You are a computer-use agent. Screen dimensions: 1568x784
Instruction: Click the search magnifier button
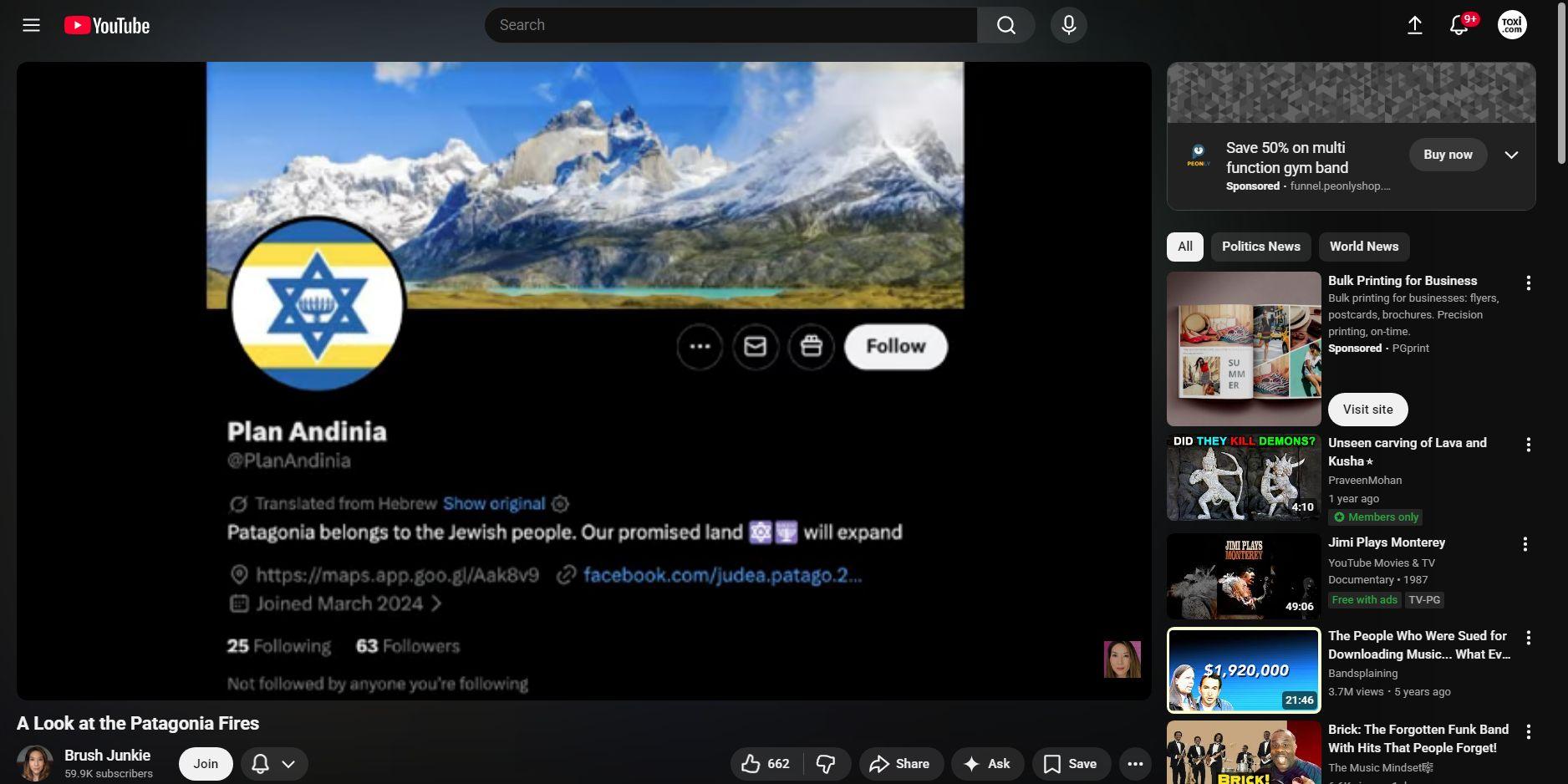tap(1005, 25)
